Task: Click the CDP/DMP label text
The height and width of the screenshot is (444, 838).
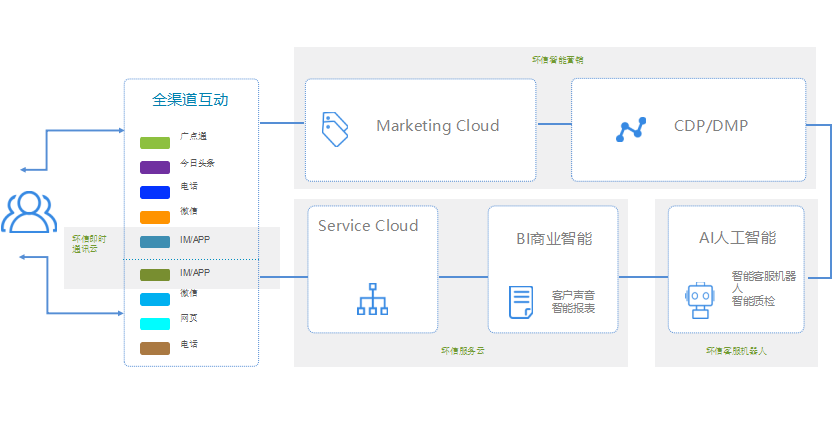Action: (711, 126)
